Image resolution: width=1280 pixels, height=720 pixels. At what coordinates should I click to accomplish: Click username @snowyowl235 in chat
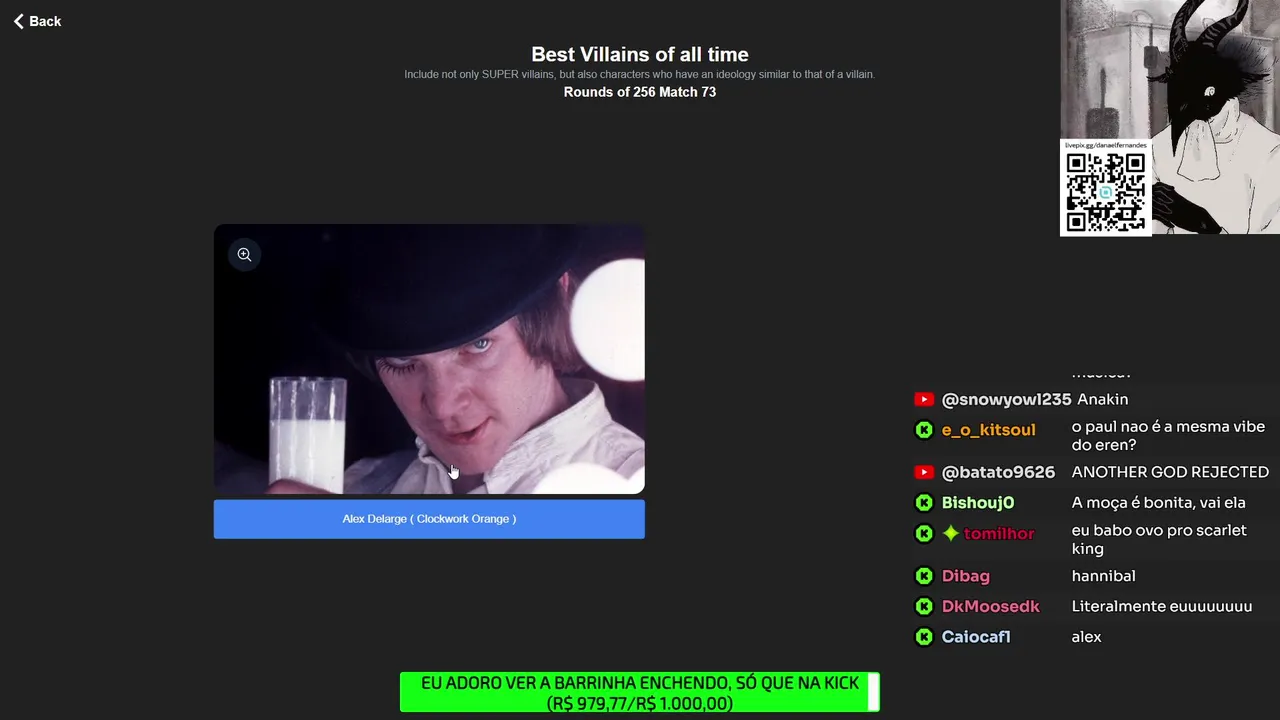coord(1006,399)
